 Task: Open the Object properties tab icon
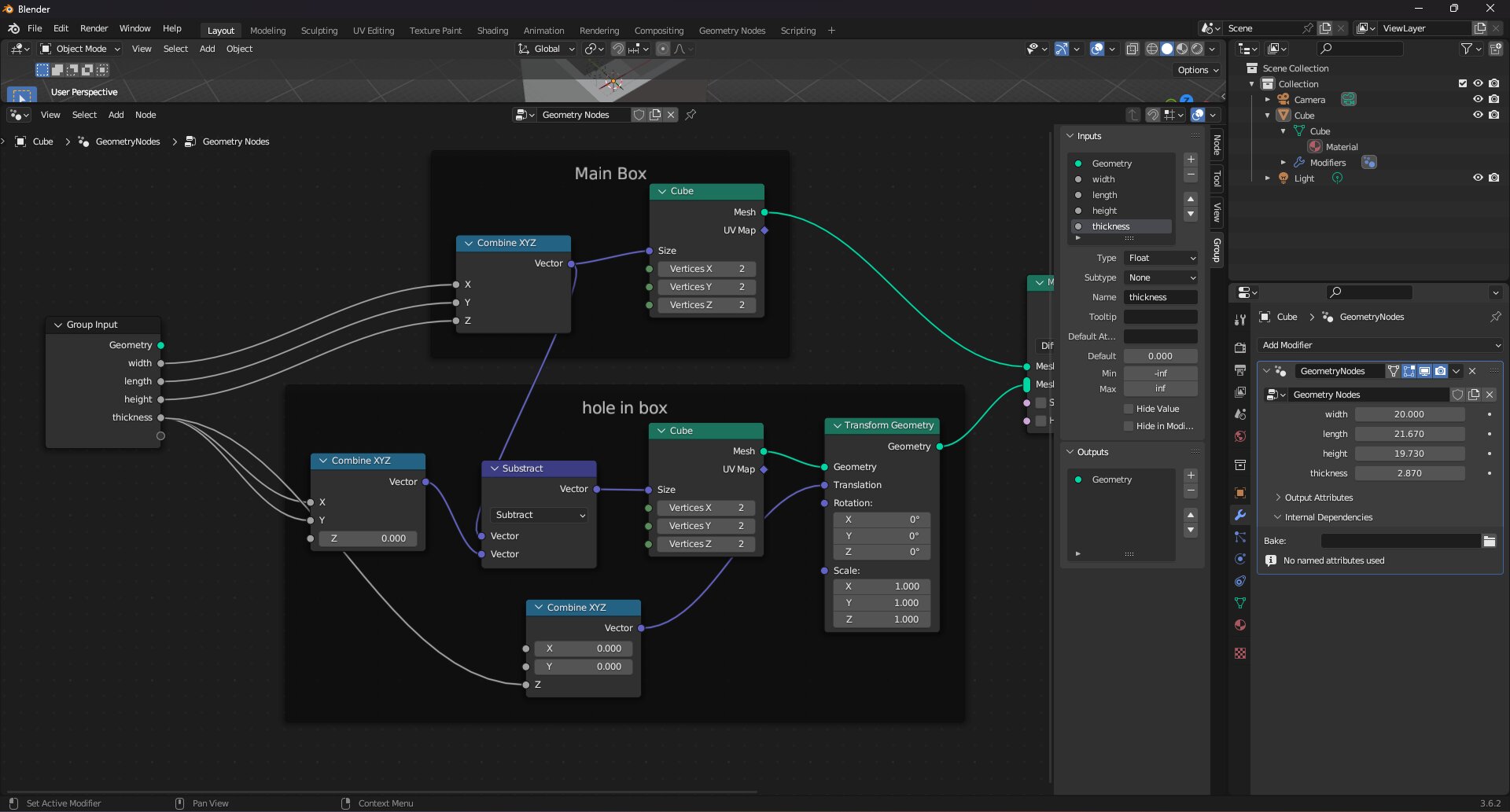point(1240,493)
